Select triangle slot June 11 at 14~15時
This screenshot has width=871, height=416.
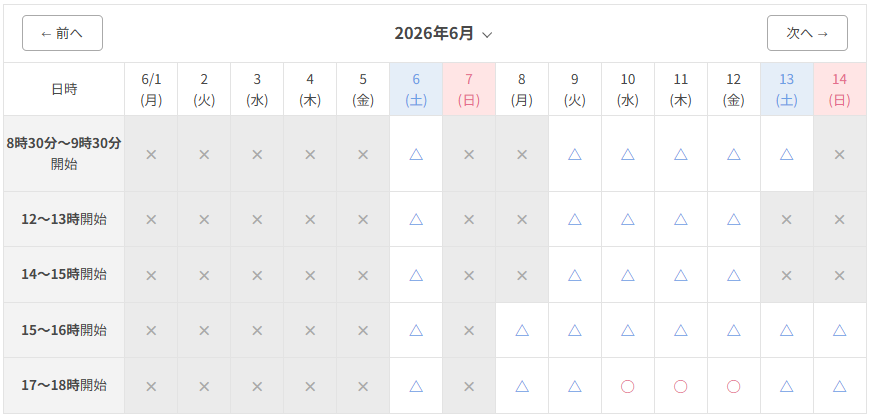pyautogui.click(x=680, y=275)
